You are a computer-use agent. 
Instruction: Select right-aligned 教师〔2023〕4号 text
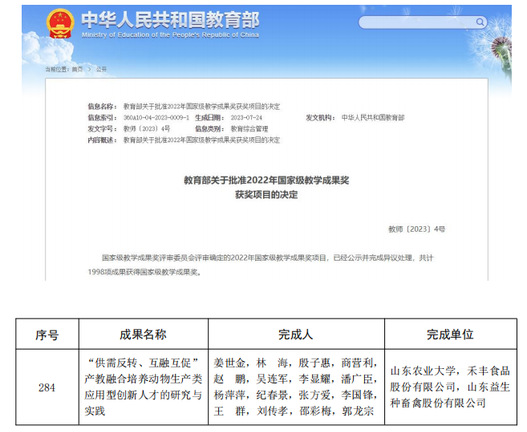[x=417, y=229]
